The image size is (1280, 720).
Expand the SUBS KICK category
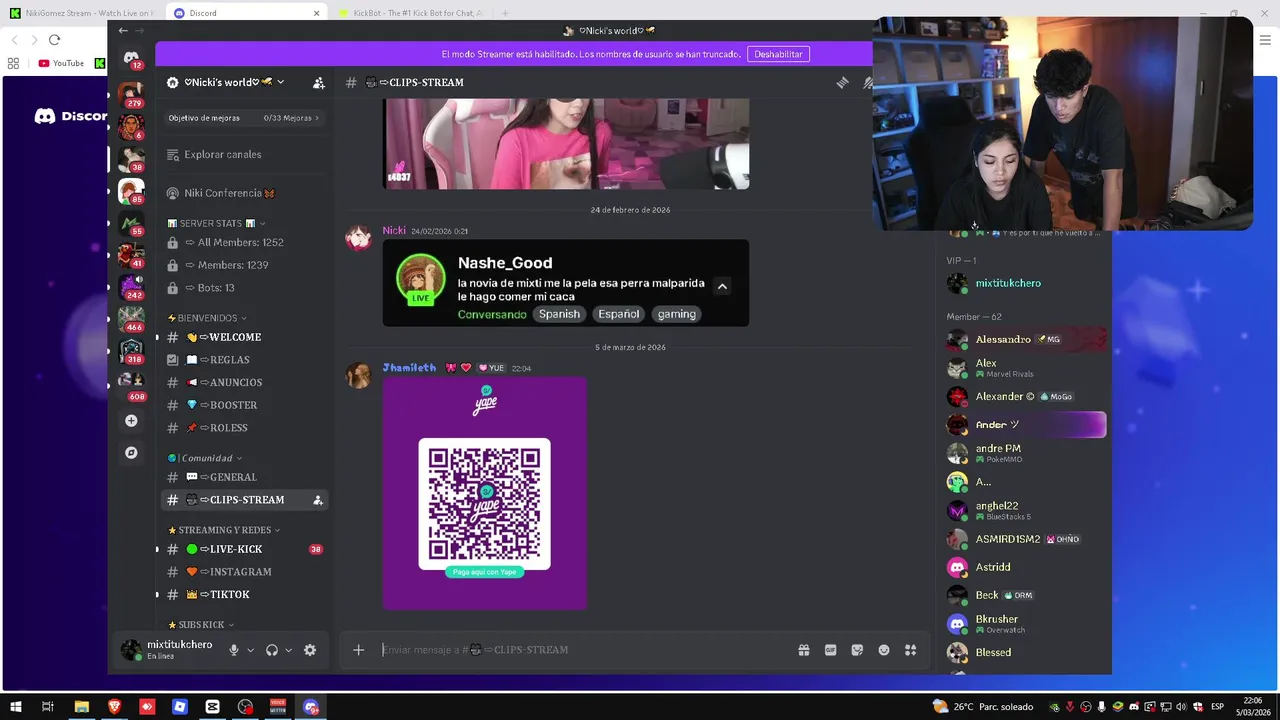201,625
